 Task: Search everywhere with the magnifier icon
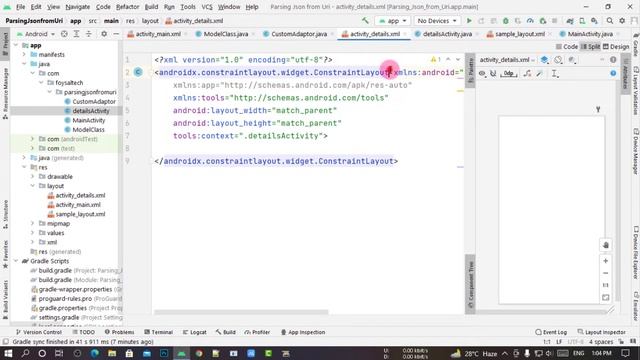click(610, 21)
